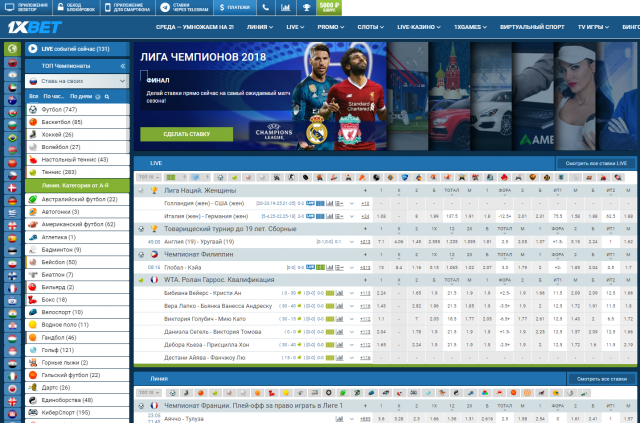Click the 1XBET logo
The image size is (640, 423).
[x=35, y=27]
